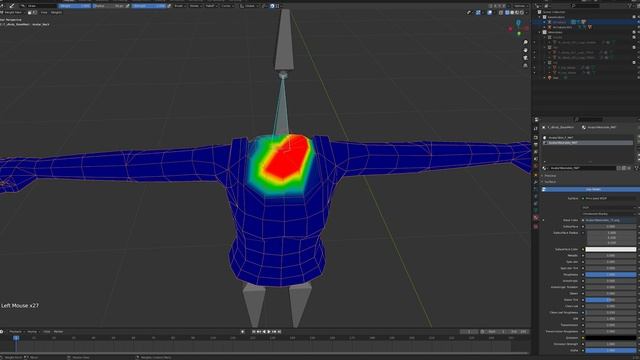Switch perspective/orthographic grid icon in viewport
This screenshot has height=360, width=640.
[x=525, y=65]
